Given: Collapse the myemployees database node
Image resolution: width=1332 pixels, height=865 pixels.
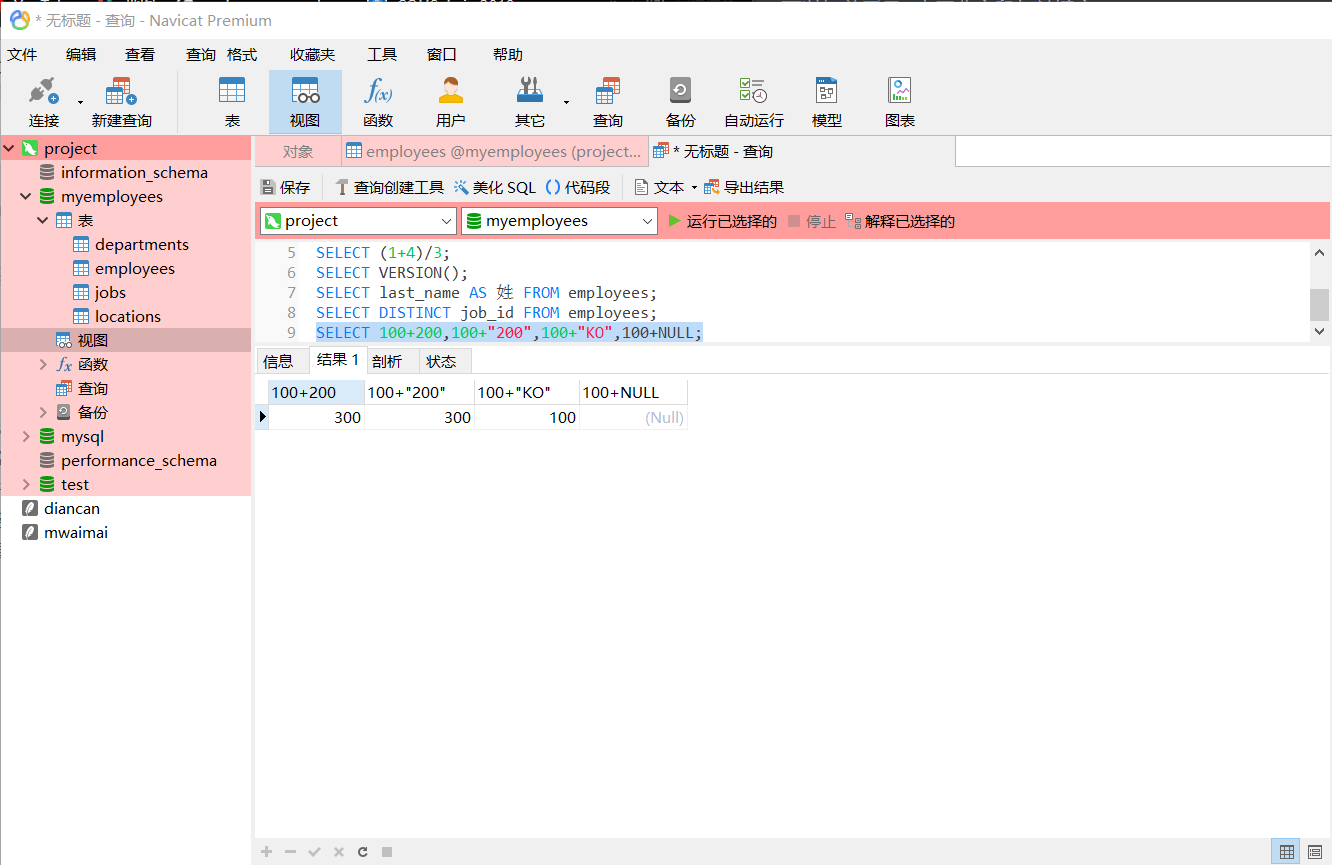Looking at the screenshot, I should point(26,196).
